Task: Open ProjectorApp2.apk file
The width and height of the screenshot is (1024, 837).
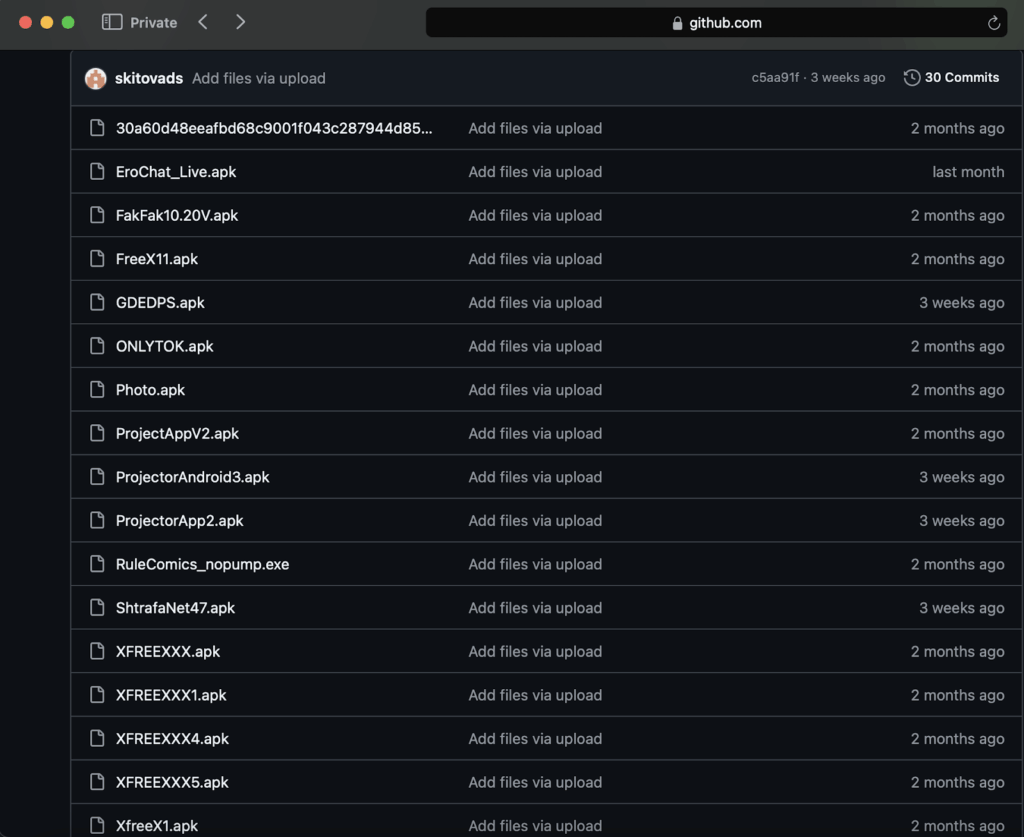Action: (180, 520)
